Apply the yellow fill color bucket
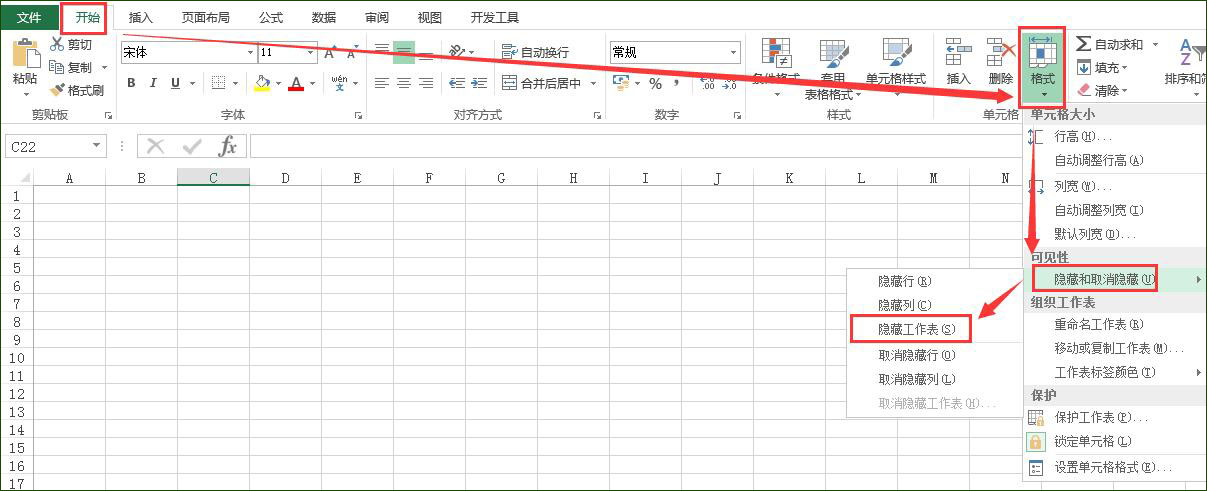 coord(262,83)
